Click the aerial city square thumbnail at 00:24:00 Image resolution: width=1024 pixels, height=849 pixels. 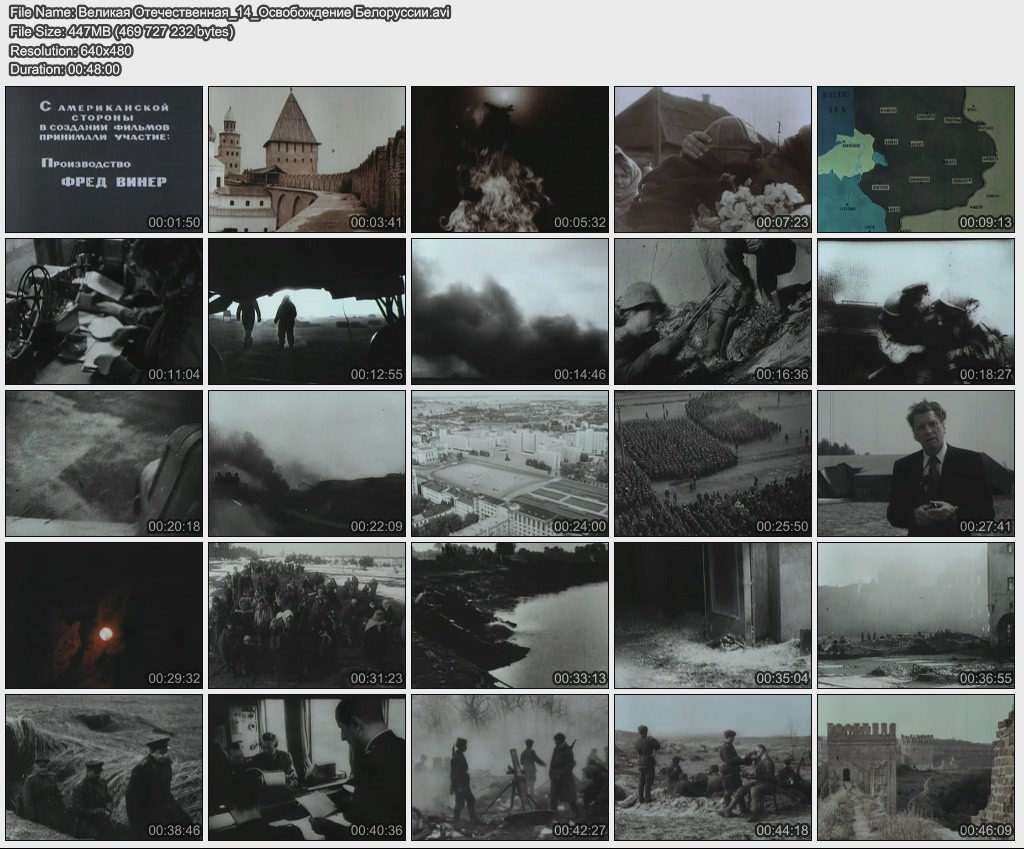(510, 463)
